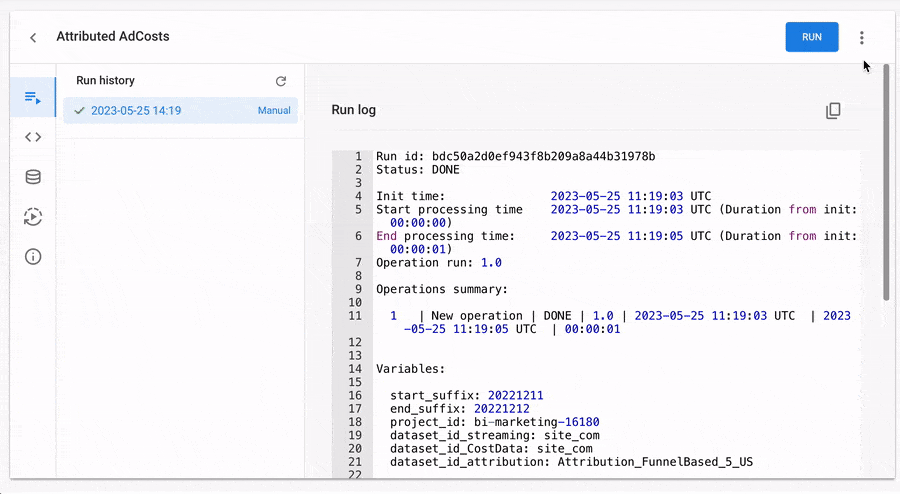Screen dimensions: 900x494
Task: Open the code editor sidebar icon
Action: [33, 137]
